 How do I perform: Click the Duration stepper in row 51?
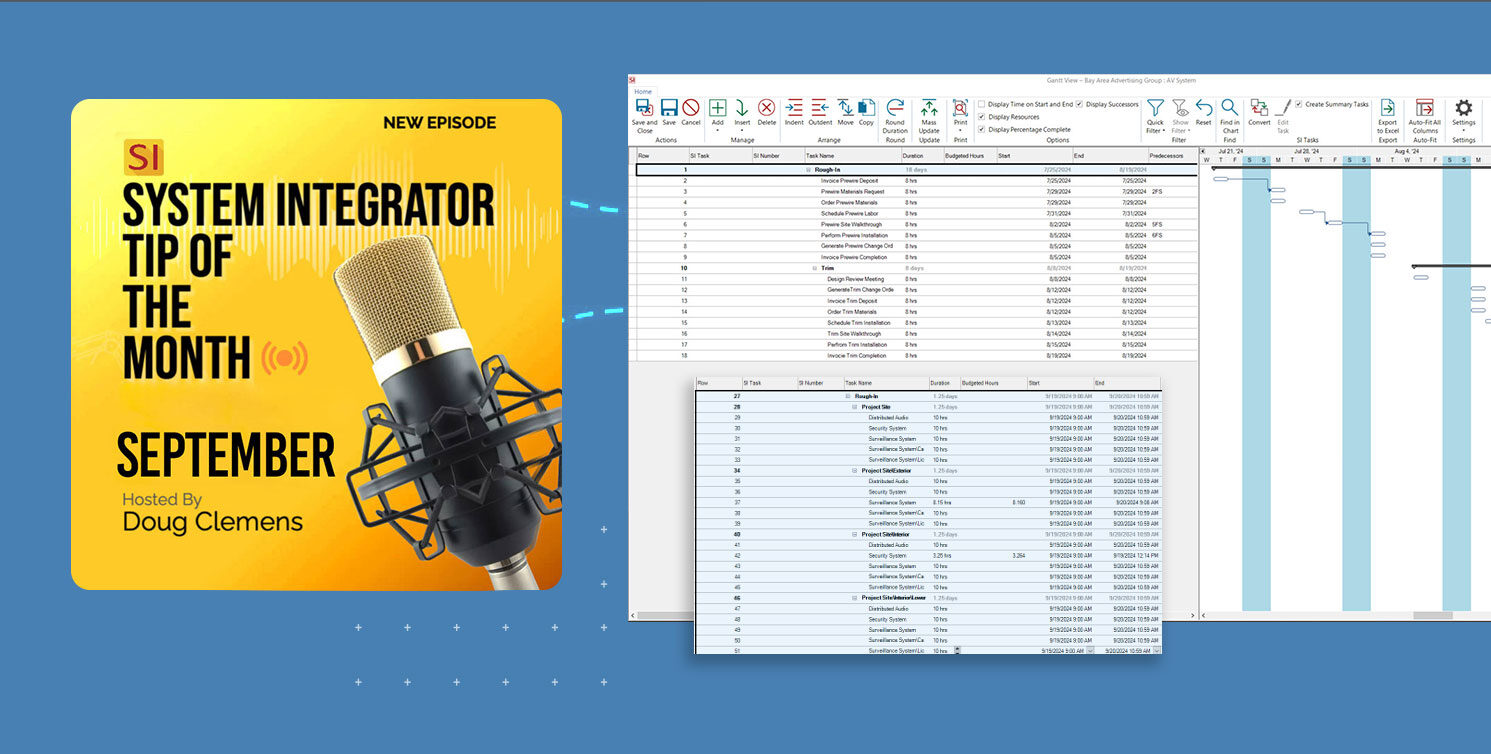[x=957, y=650]
